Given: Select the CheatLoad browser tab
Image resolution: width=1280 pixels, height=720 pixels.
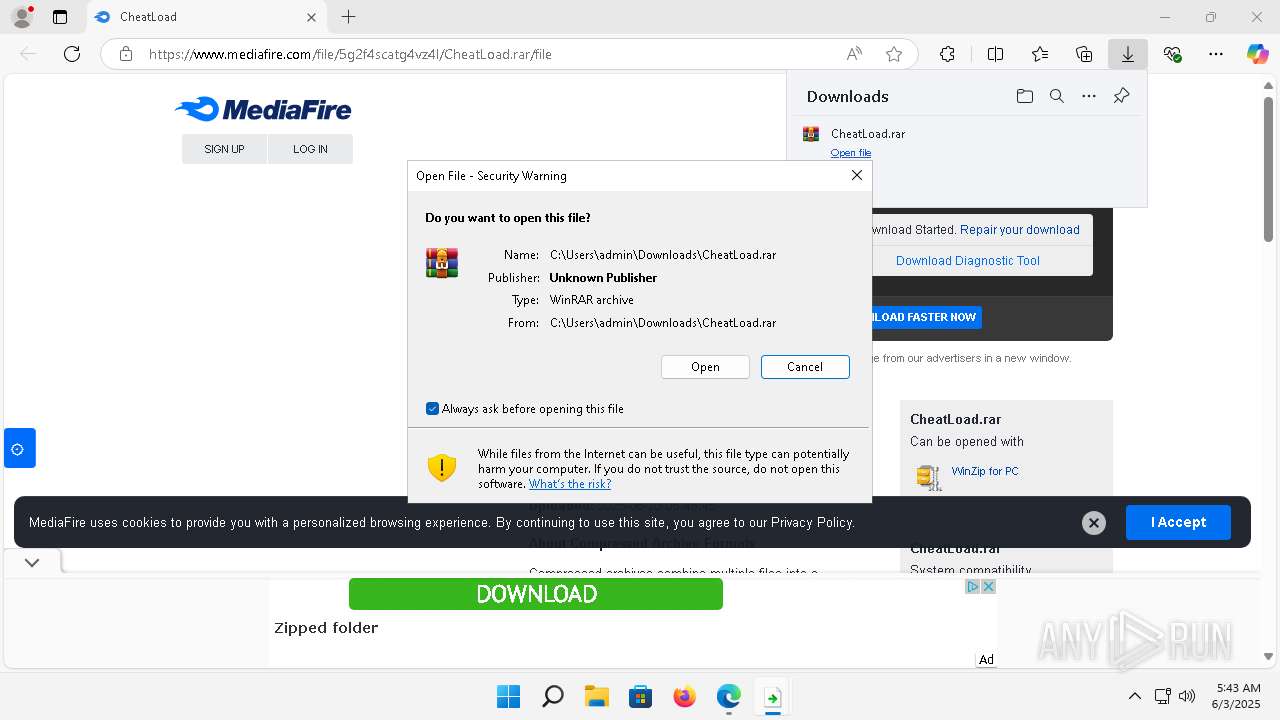Looking at the screenshot, I should coord(205,17).
